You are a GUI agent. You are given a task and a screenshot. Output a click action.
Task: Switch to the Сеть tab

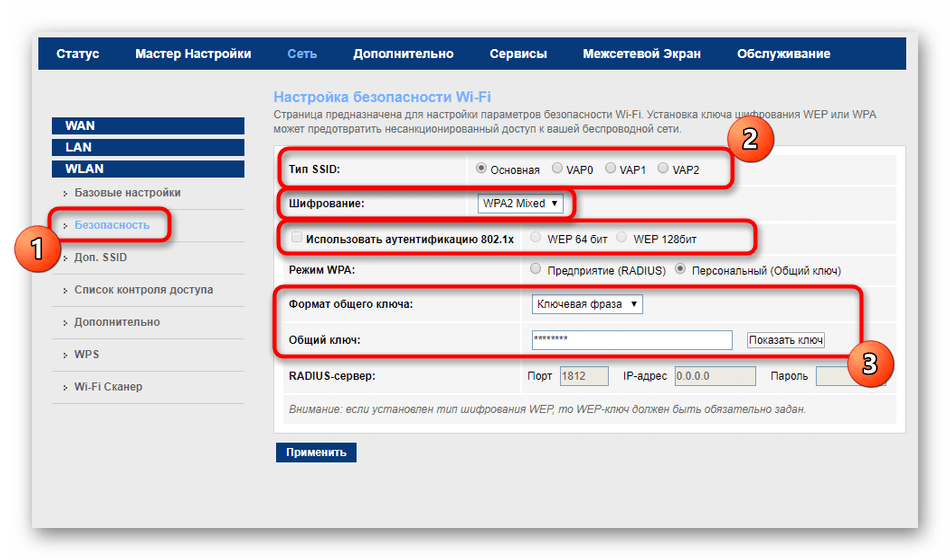click(302, 53)
